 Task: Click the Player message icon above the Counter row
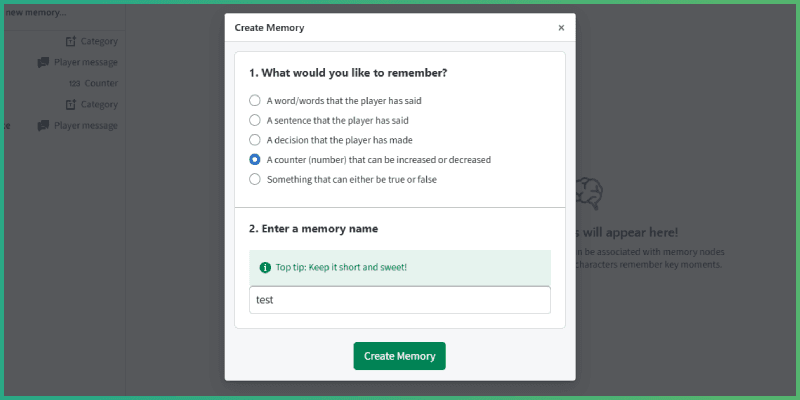click(x=43, y=62)
